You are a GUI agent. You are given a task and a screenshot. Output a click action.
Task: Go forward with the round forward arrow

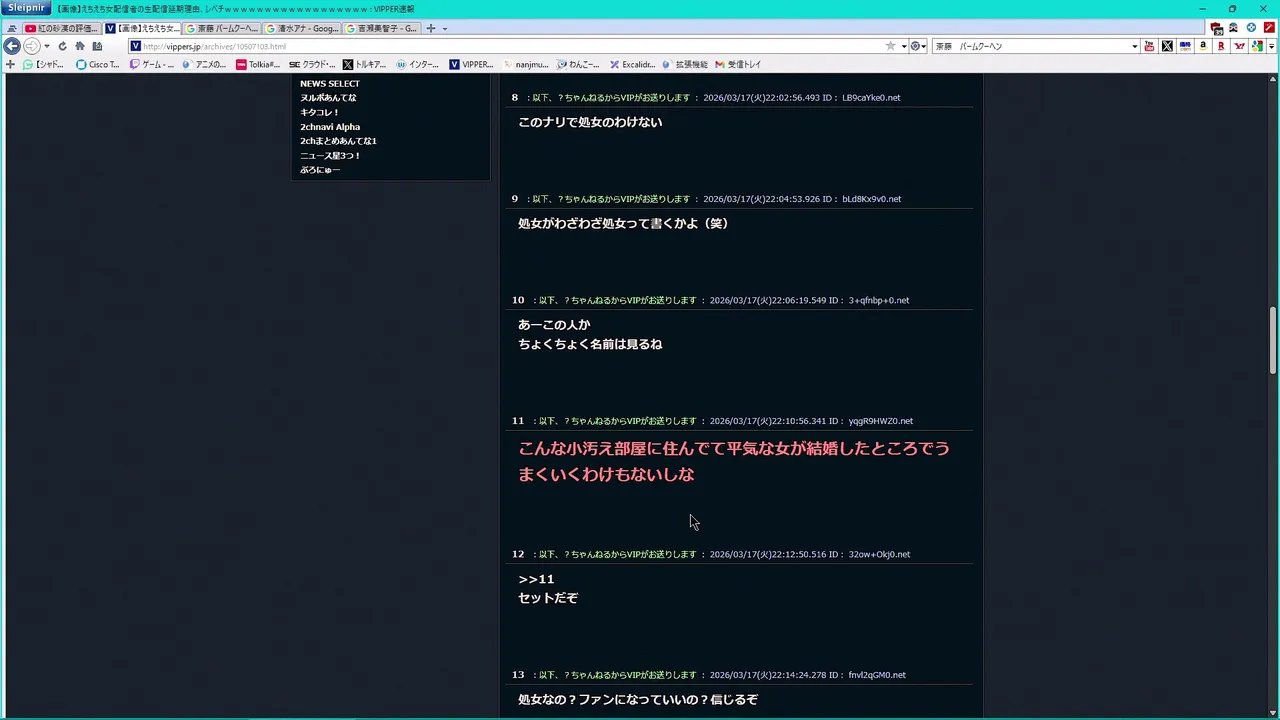[32, 46]
